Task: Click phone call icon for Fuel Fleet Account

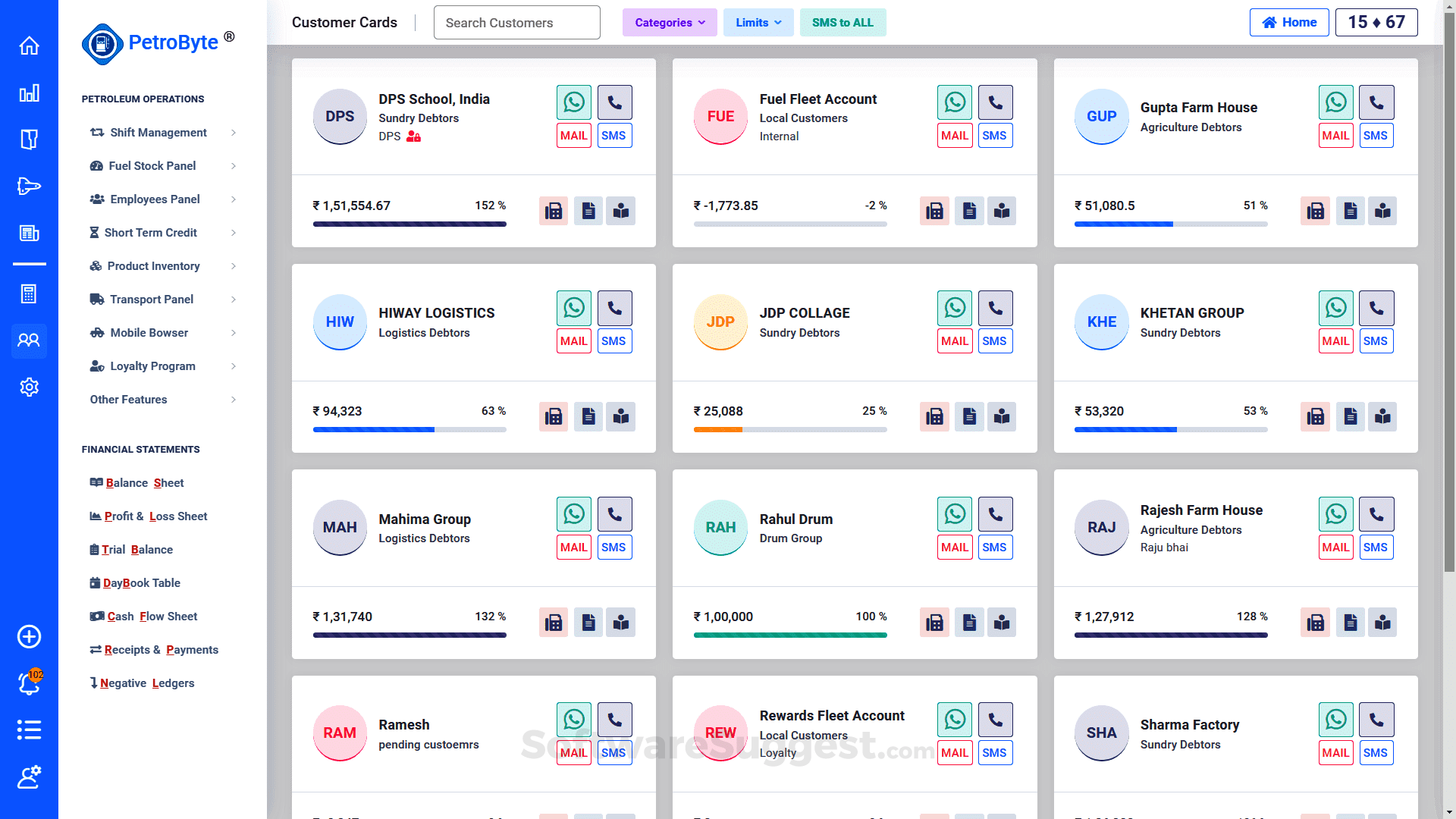Action: pos(995,102)
